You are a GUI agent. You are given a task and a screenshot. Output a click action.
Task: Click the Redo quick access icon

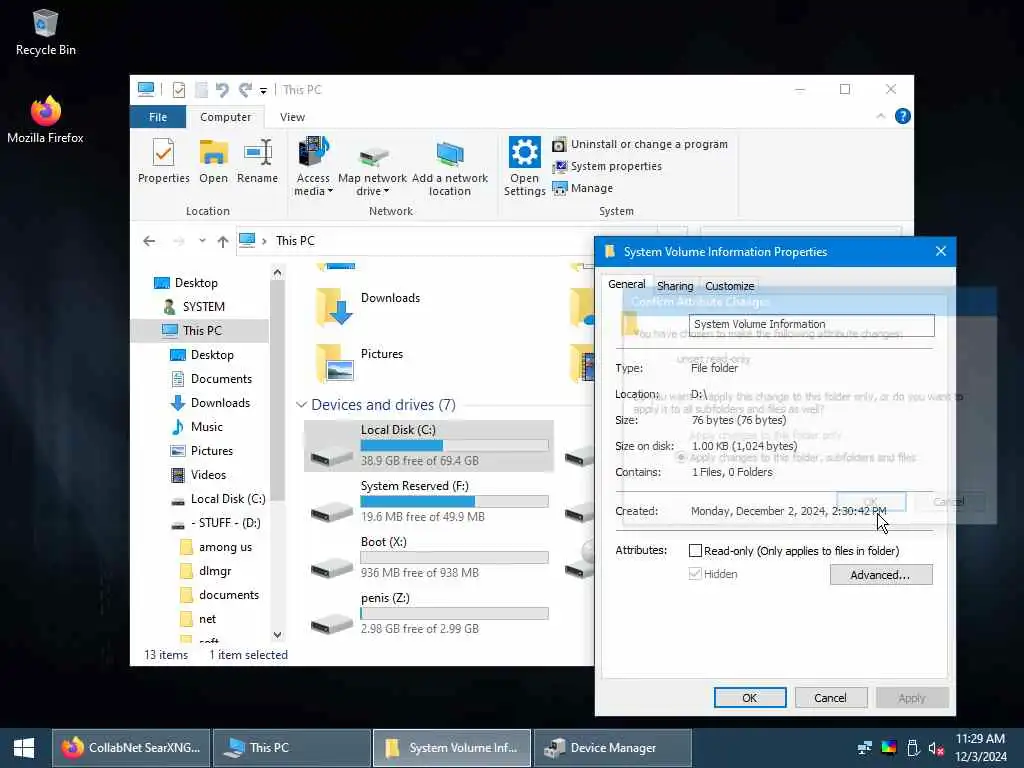(246, 89)
